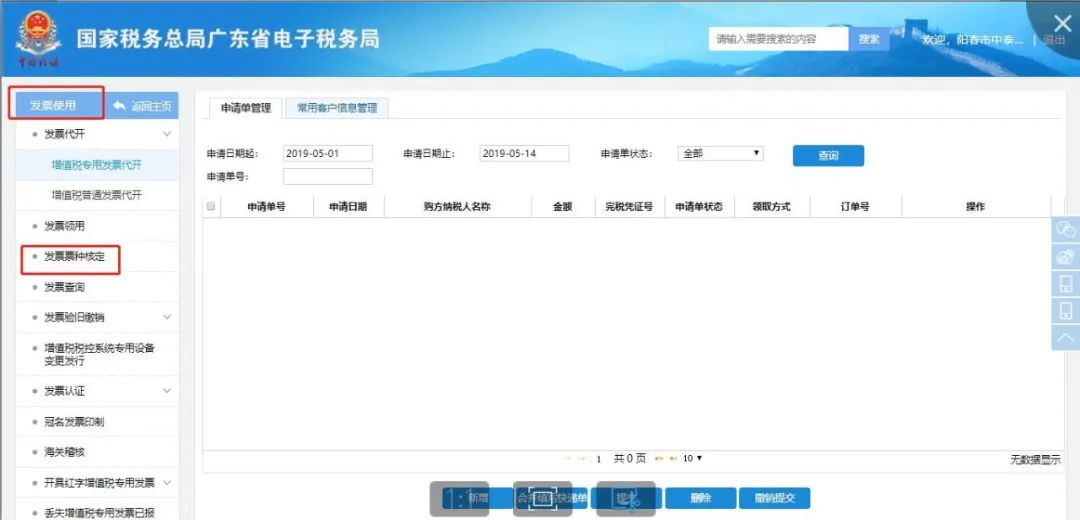Click the back-to-top arrow in the floating sidebar
Image resolution: width=1080 pixels, height=520 pixels.
click(1066, 337)
